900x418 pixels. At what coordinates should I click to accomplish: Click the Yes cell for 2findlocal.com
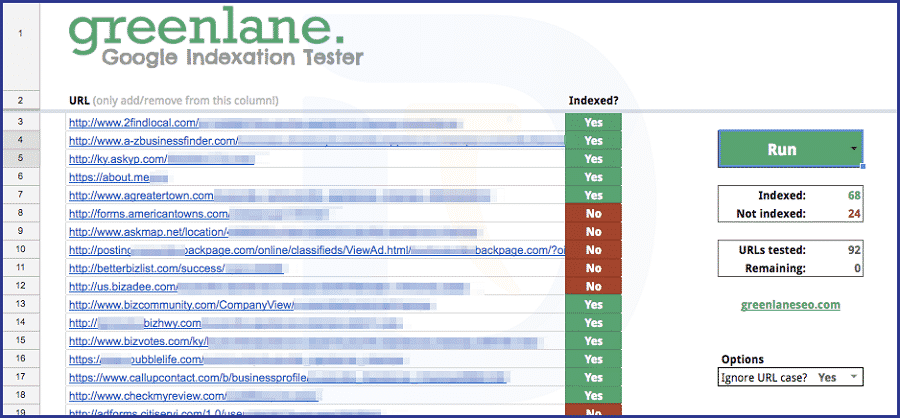tap(593, 122)
